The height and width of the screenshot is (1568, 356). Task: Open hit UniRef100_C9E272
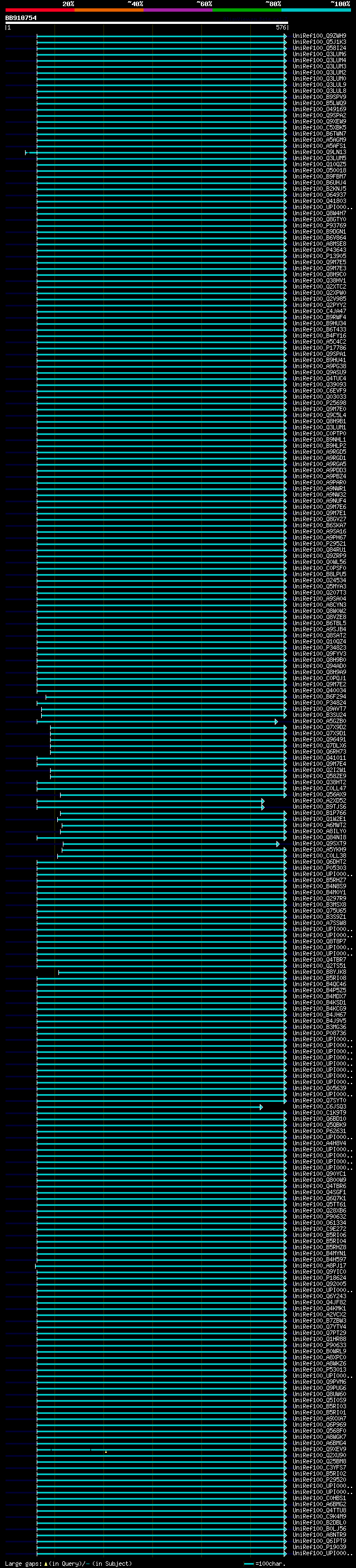(x=319, y=1229)
